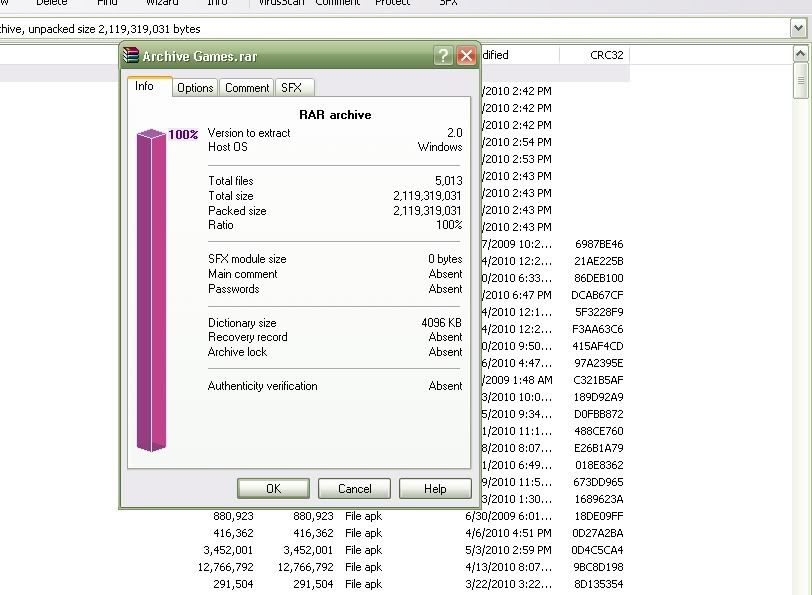Viewport: 812px width, 595px height.
Task: Click the WinRAR books icon in dialog title
Action: click(x=131, y=55)
